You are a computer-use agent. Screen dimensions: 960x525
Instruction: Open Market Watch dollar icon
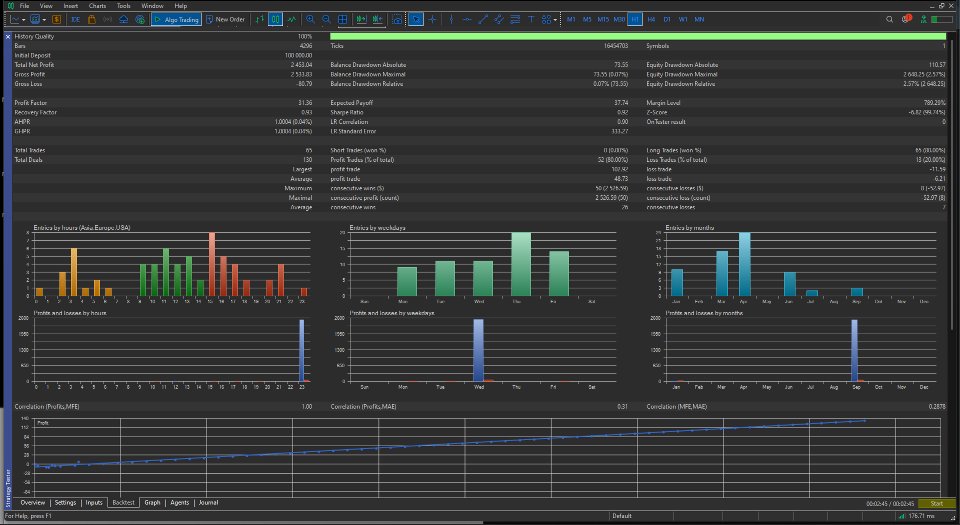point(56,20)
